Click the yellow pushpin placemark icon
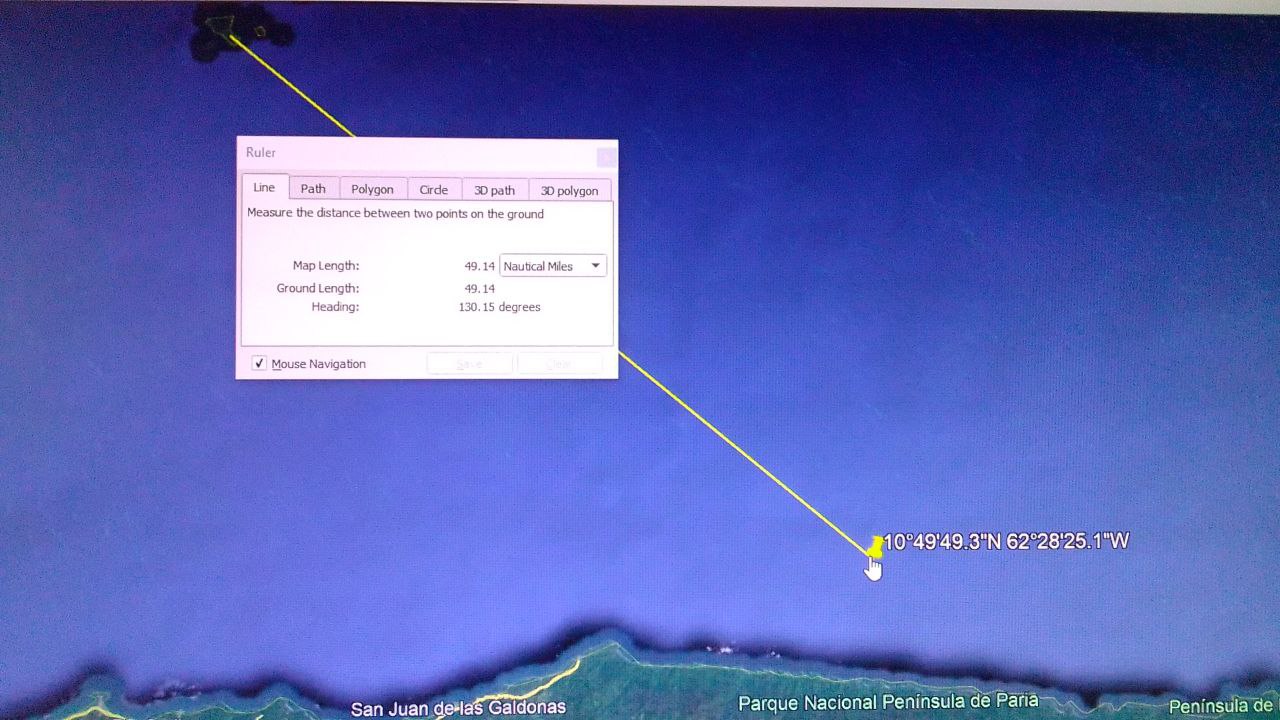 [x=876, y=546]
